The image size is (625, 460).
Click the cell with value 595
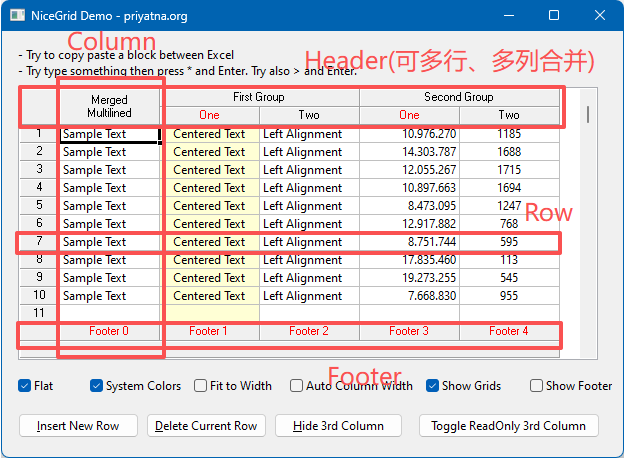(x=509, y=242)
